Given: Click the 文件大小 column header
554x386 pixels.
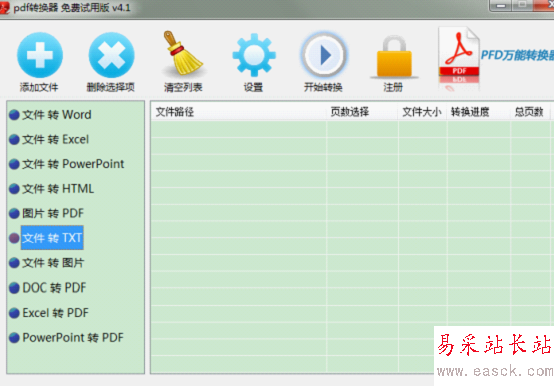Looking at the screenshot, I should [x=422, y=112].
